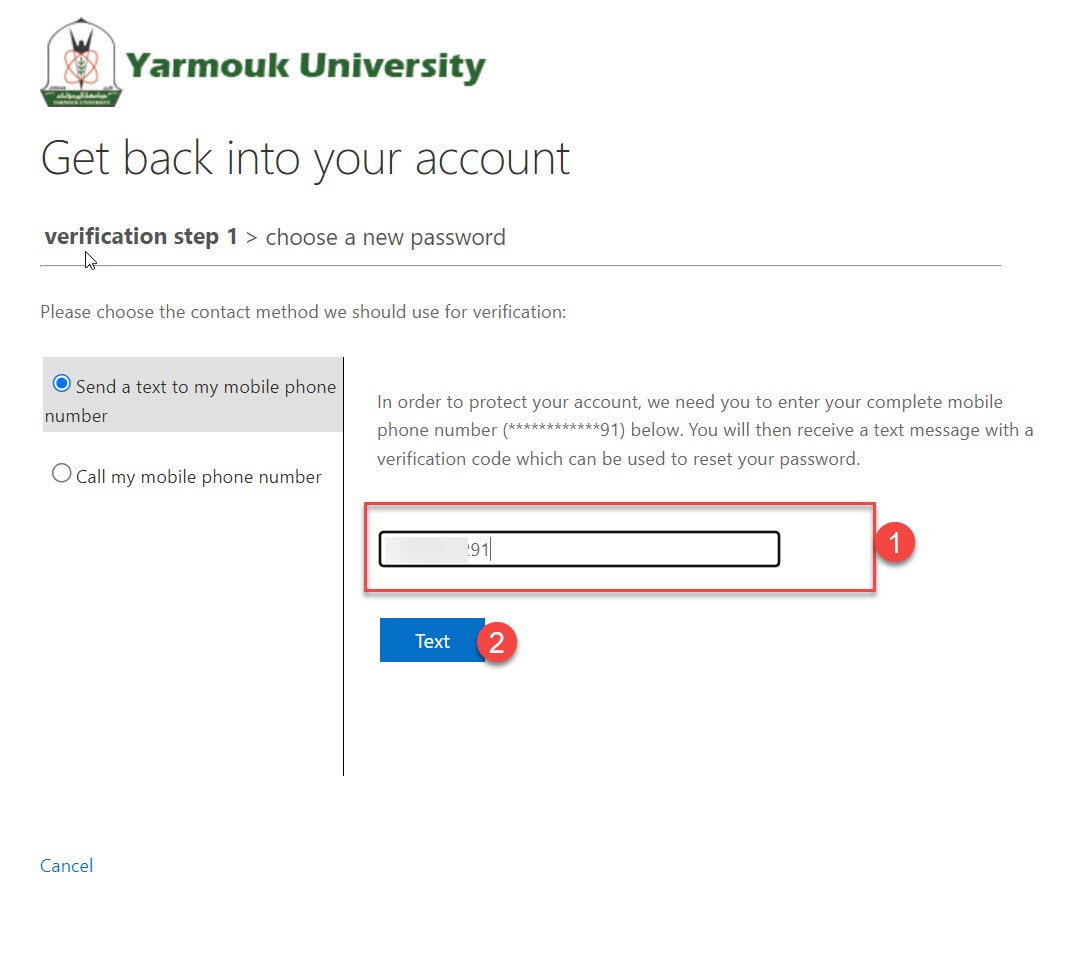Click the verification step 1 breadcrumb
This screenshot has height=971, width=1088.
pos(141,237)
